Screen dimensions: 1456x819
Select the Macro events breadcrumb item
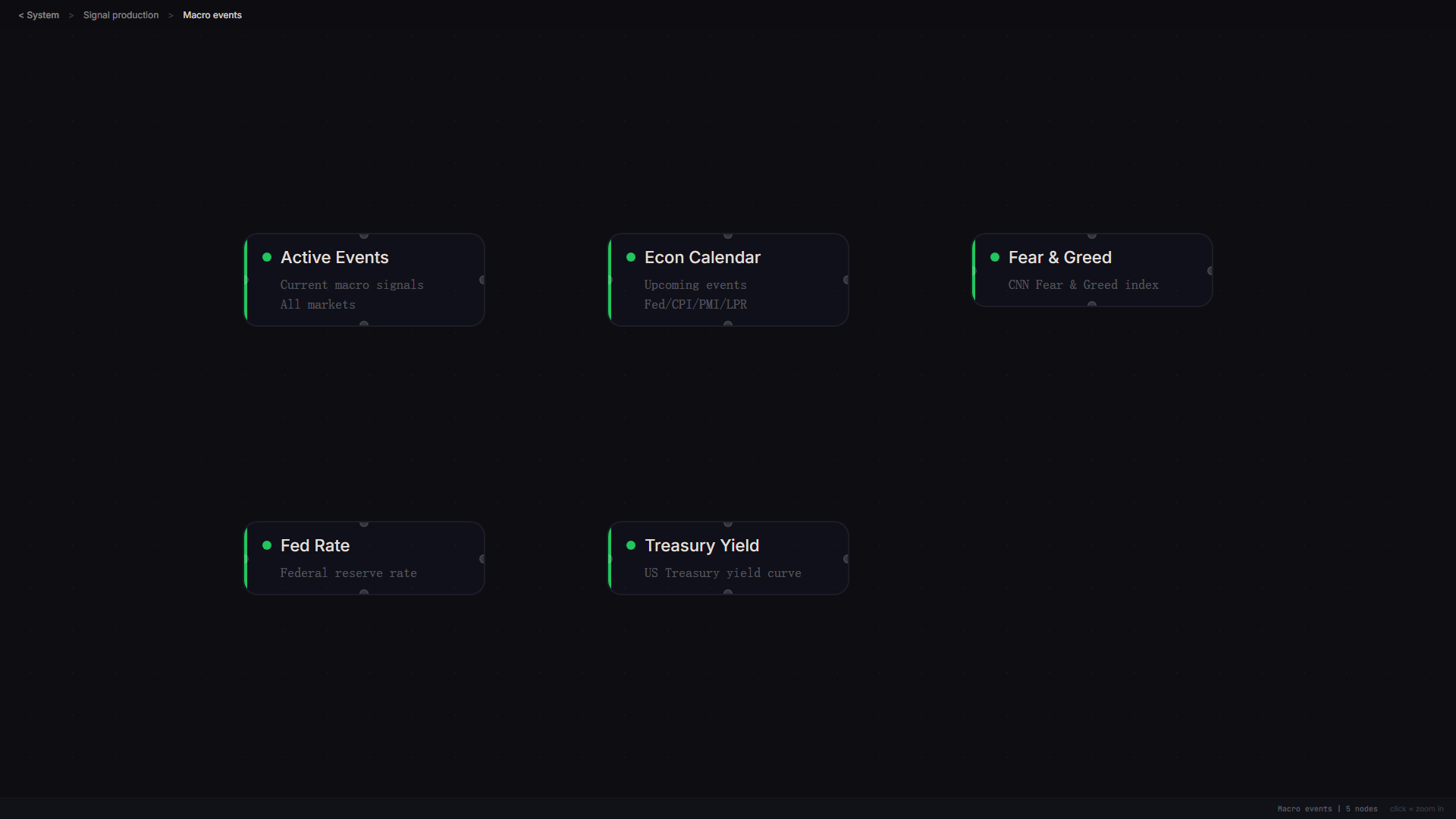click(212, 15)
